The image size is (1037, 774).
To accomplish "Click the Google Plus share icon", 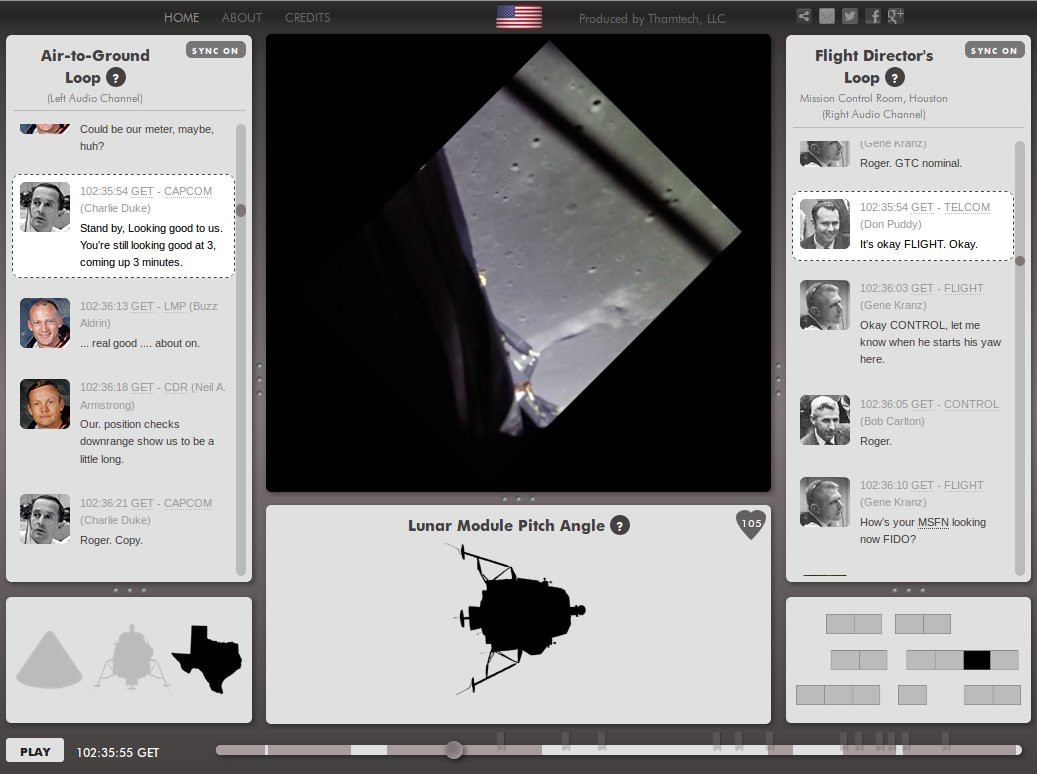I will coord(896,16).
